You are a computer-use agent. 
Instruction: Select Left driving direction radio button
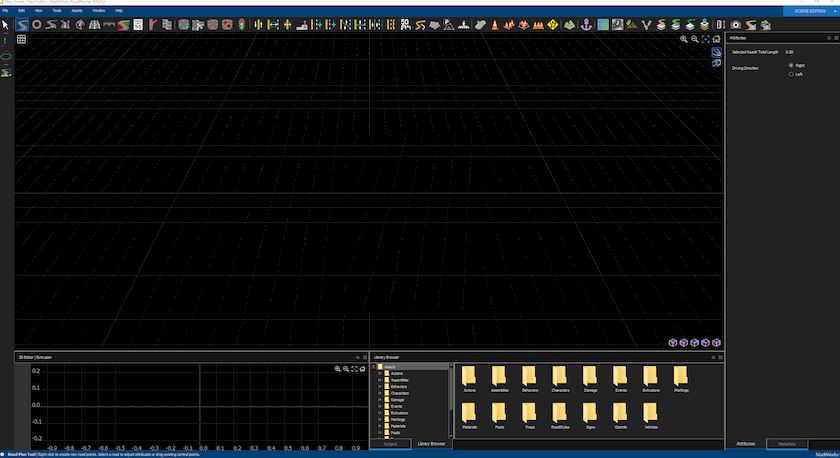point(791,74)
